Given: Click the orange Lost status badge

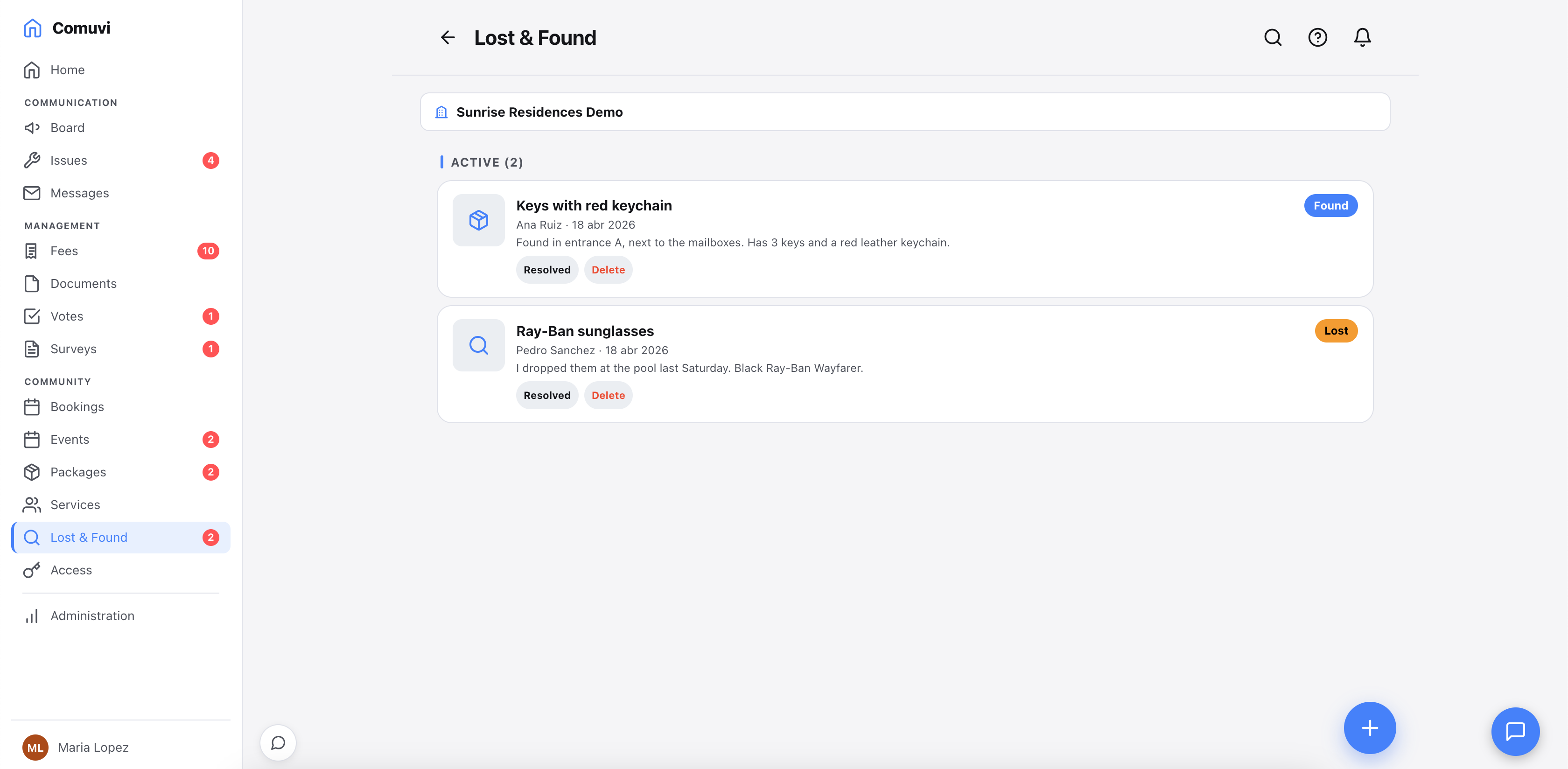Looking at the screenshot, I should pos(1336,331).
